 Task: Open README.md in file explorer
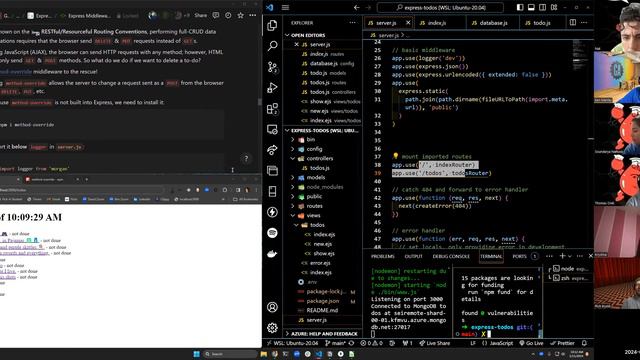point(322,310)
